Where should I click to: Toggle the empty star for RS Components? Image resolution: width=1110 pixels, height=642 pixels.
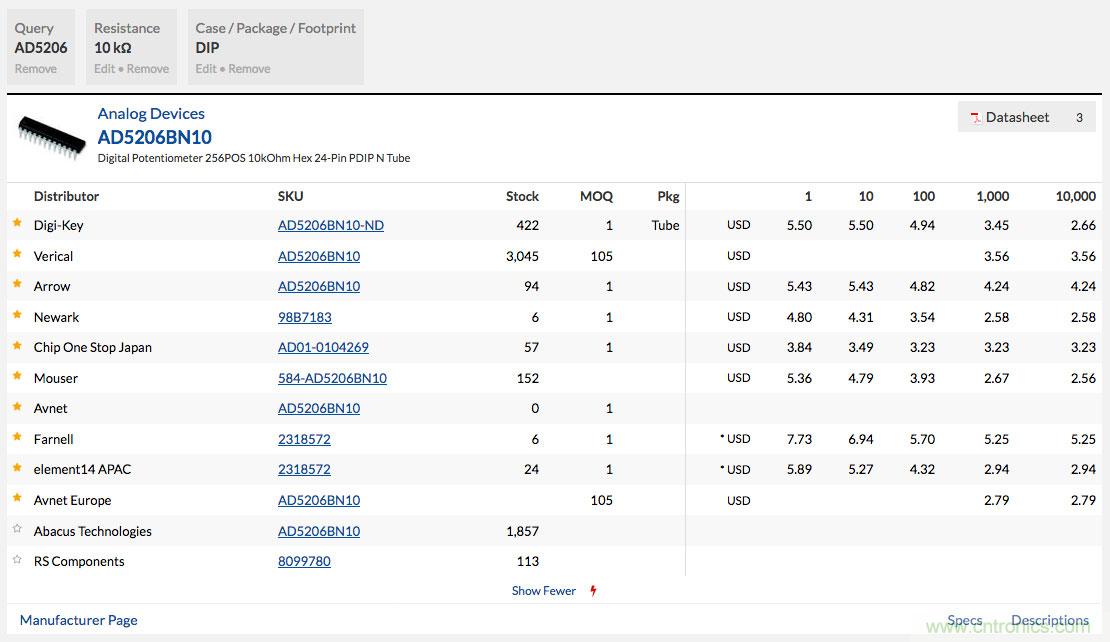coord(17,560)
